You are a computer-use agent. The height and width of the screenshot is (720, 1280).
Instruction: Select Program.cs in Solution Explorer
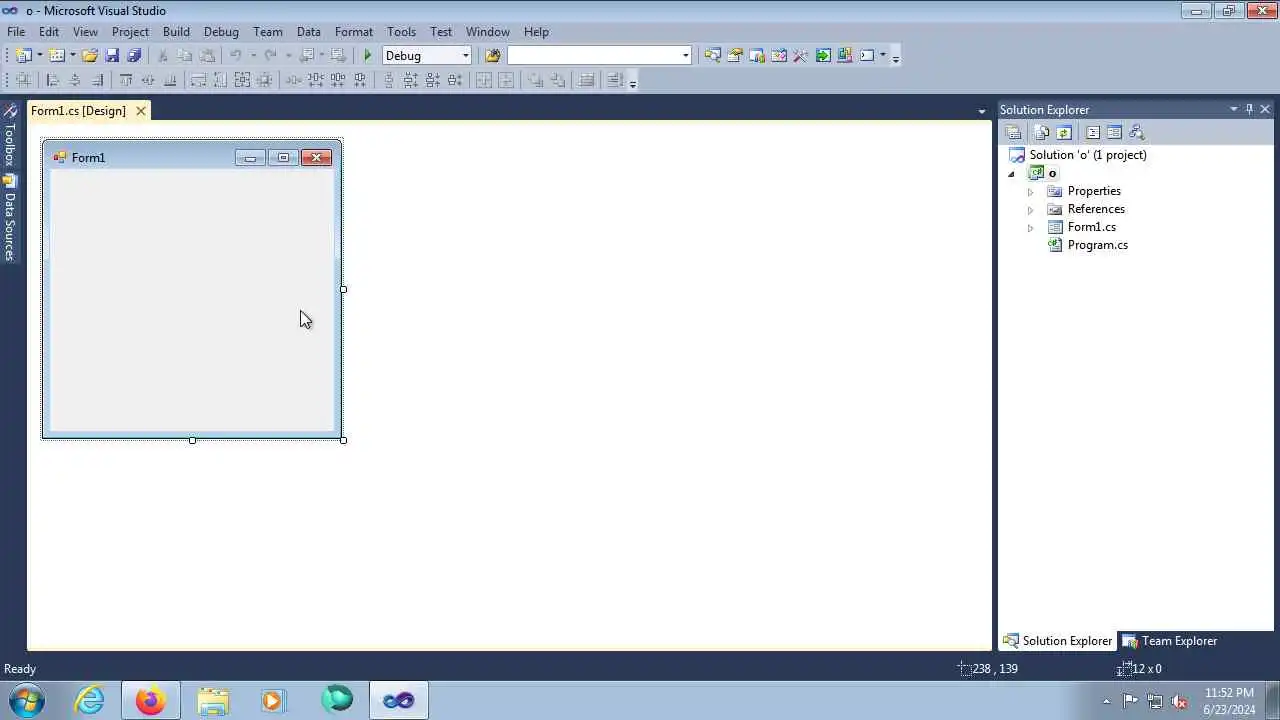pos(1097,245)
